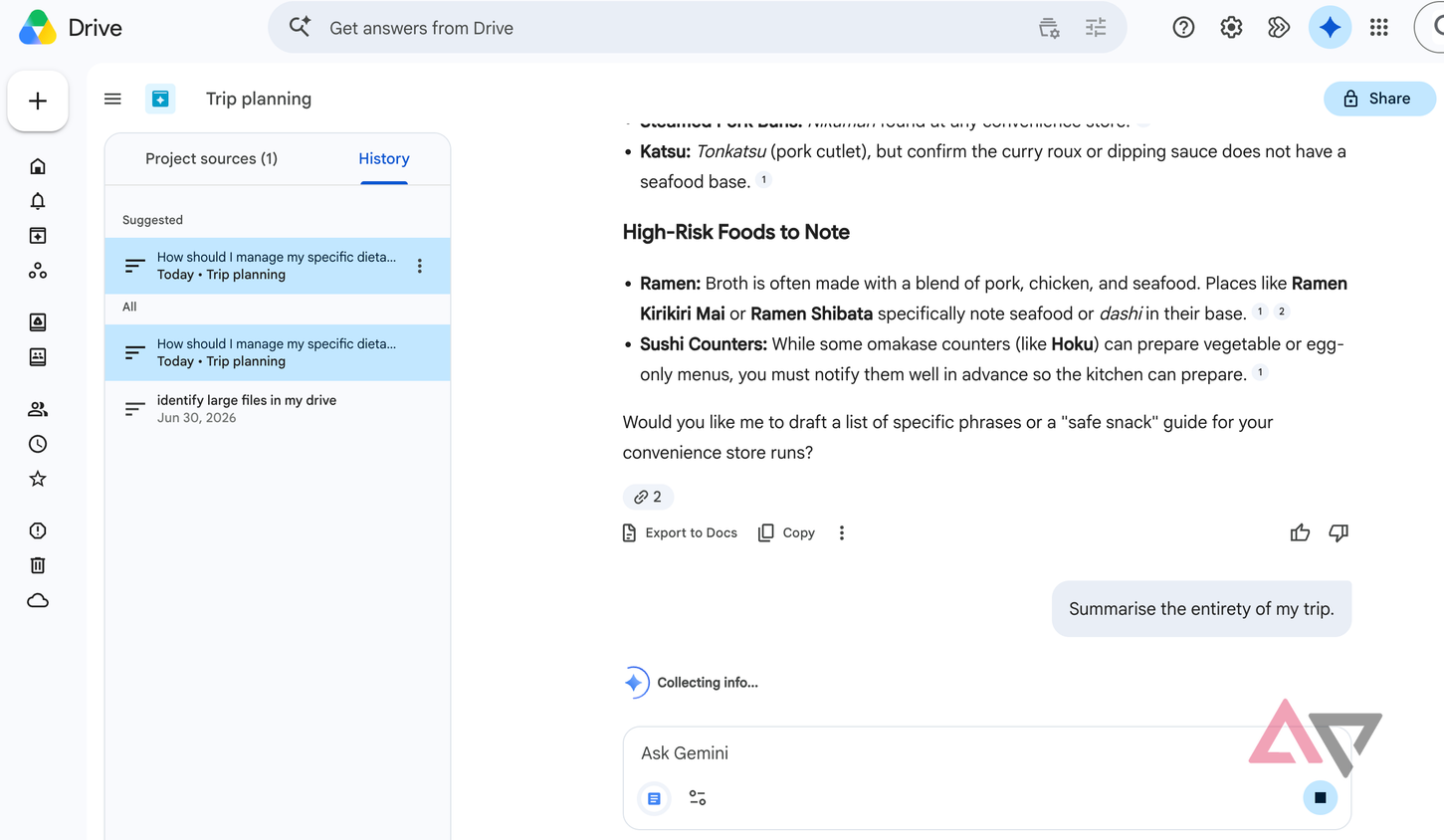This screenshot has height=840, width=1444.
Task: Open Storage cloud icon in the sidebar
Action: pos(38,601)
